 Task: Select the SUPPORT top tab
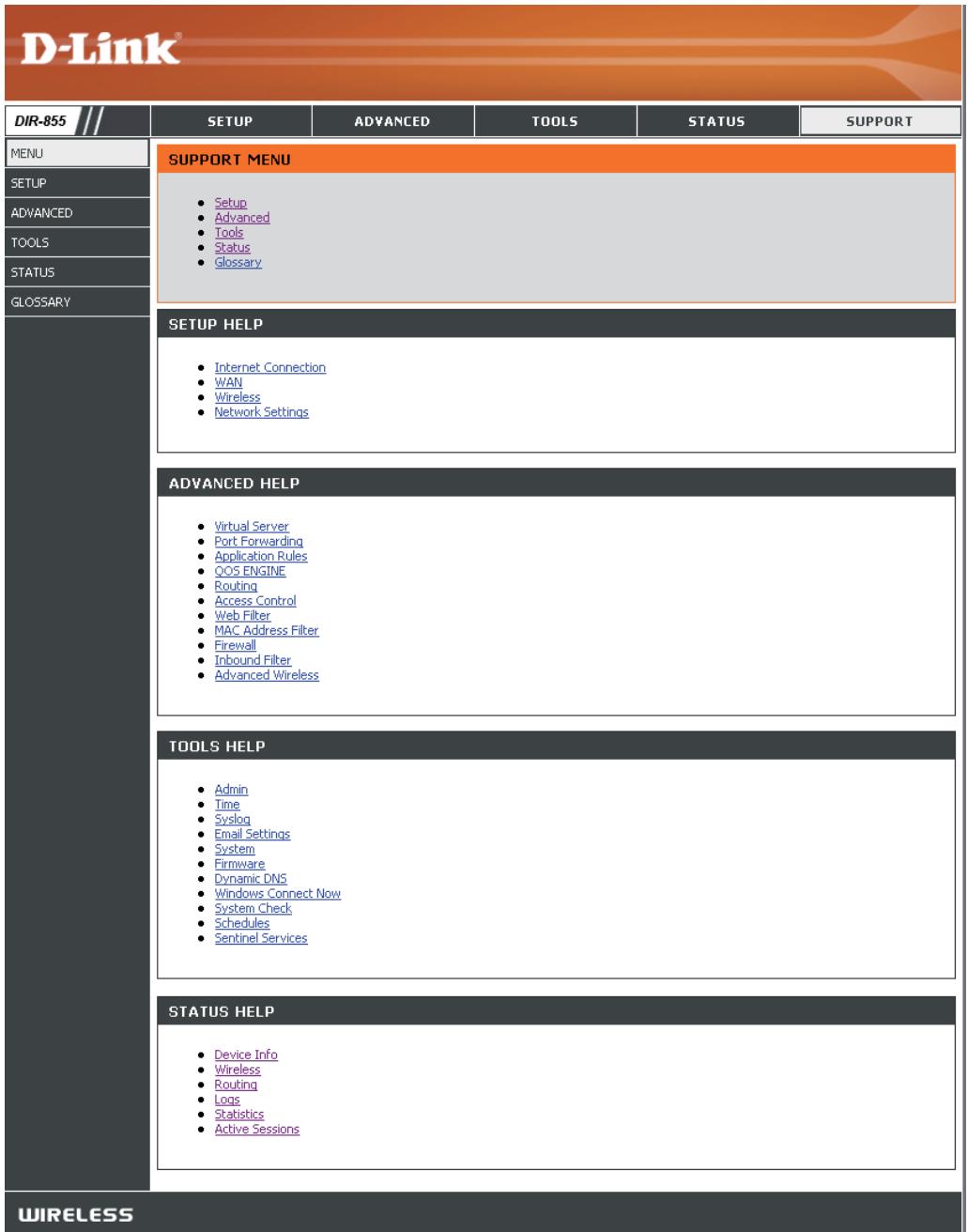pyautogui.click(x=881, y=121)
